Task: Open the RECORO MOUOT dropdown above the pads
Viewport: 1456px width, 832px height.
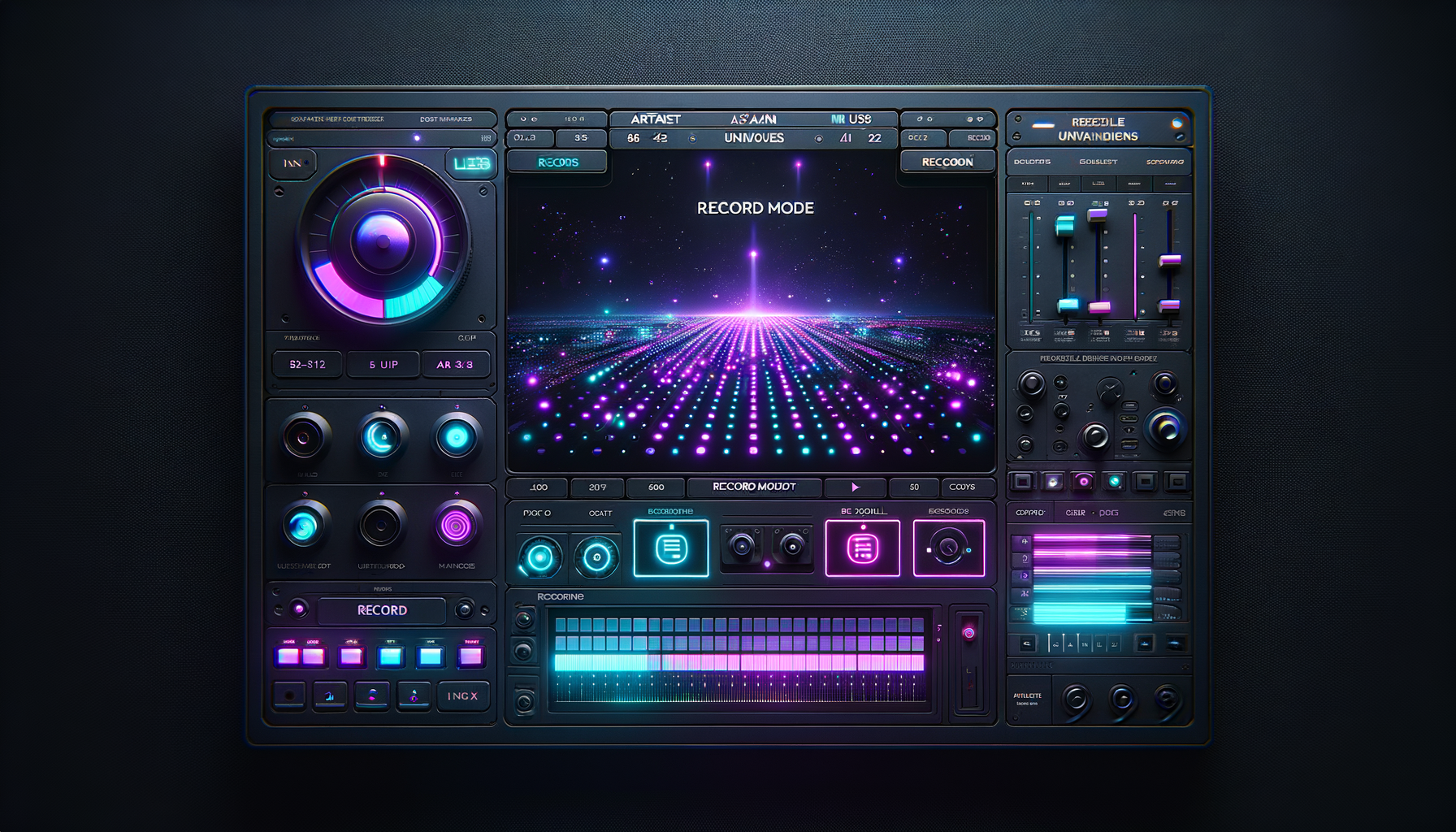Action: (754, 487)
